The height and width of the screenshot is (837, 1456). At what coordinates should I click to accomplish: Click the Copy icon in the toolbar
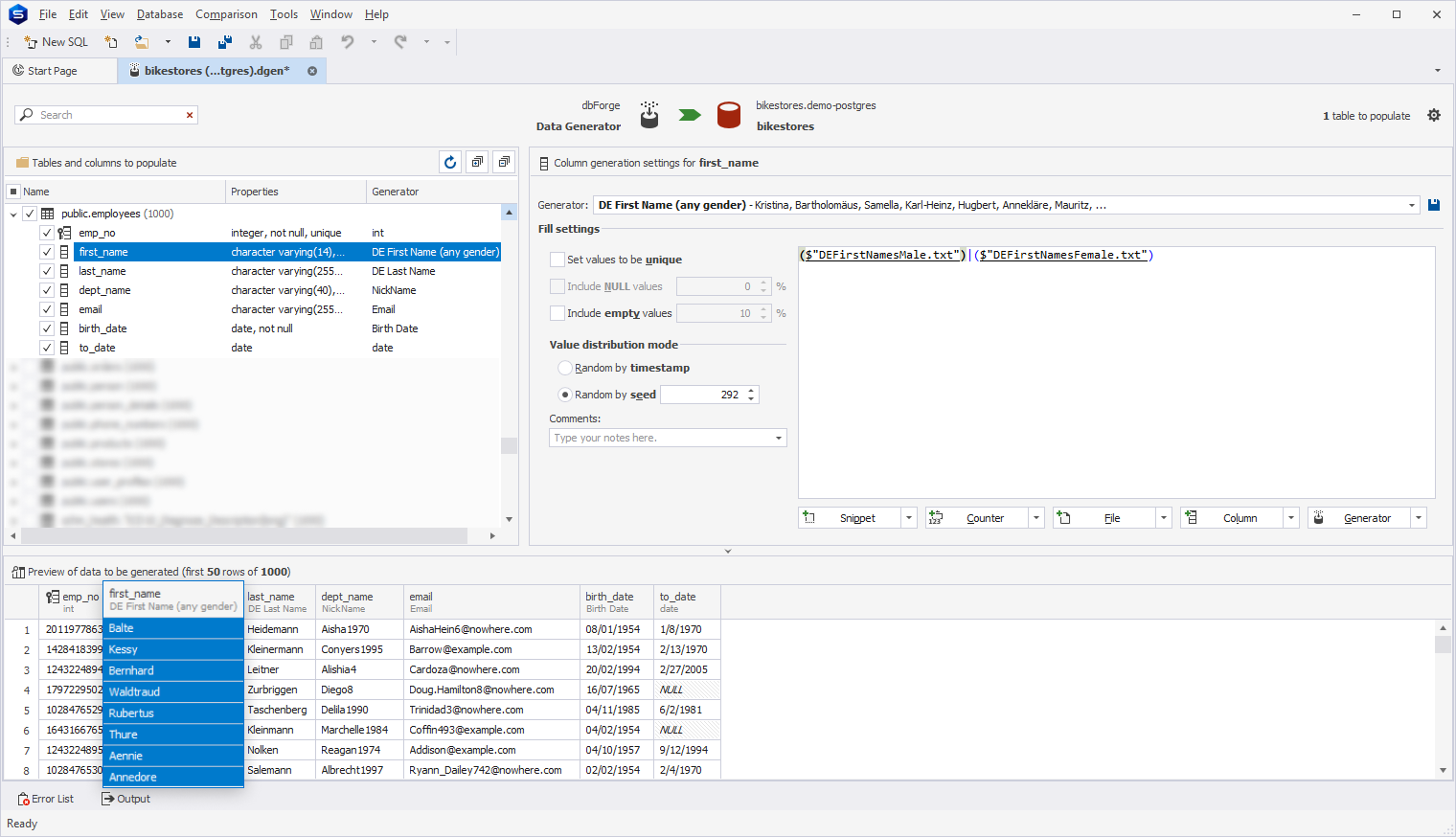tap(286, 42)
